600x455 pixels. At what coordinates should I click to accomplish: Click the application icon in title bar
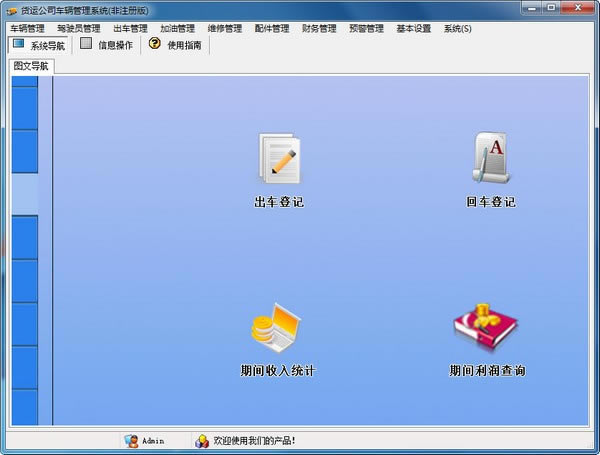(12, 11)
